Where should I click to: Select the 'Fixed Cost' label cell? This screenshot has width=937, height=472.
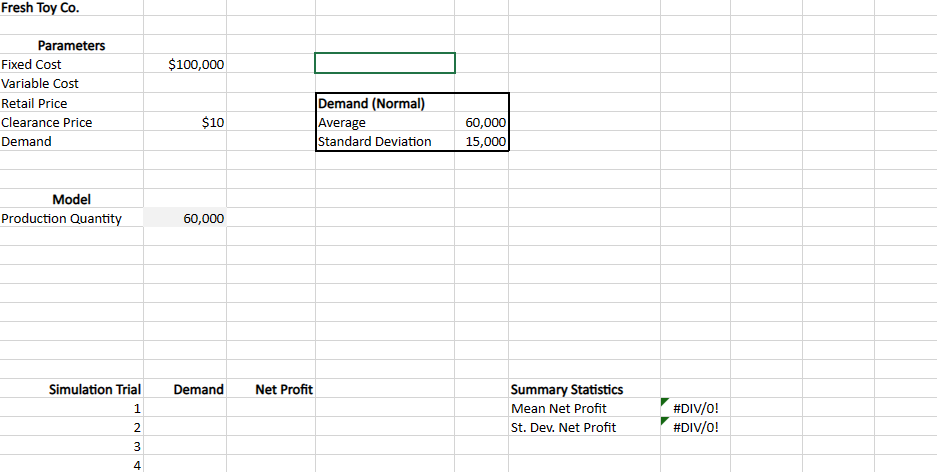click(72, 64)
